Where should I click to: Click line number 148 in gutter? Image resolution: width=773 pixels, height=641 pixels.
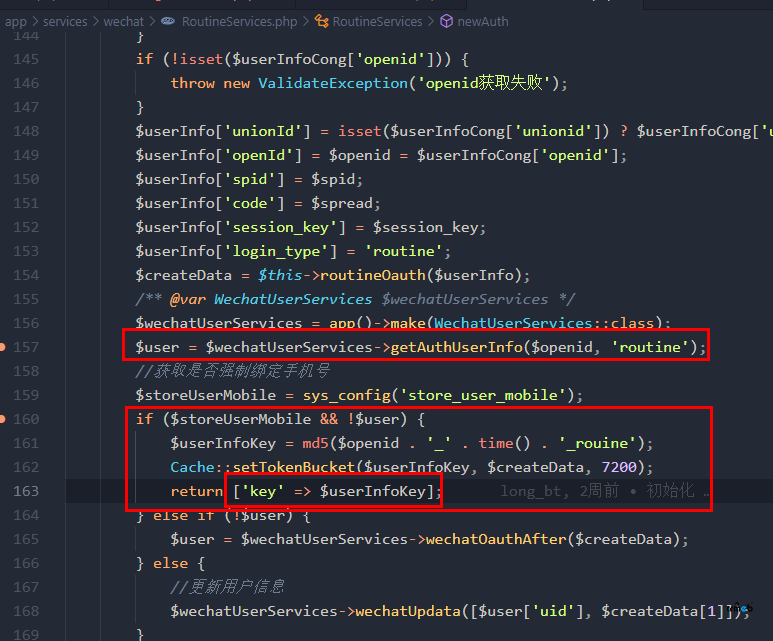tap(26, 131)
